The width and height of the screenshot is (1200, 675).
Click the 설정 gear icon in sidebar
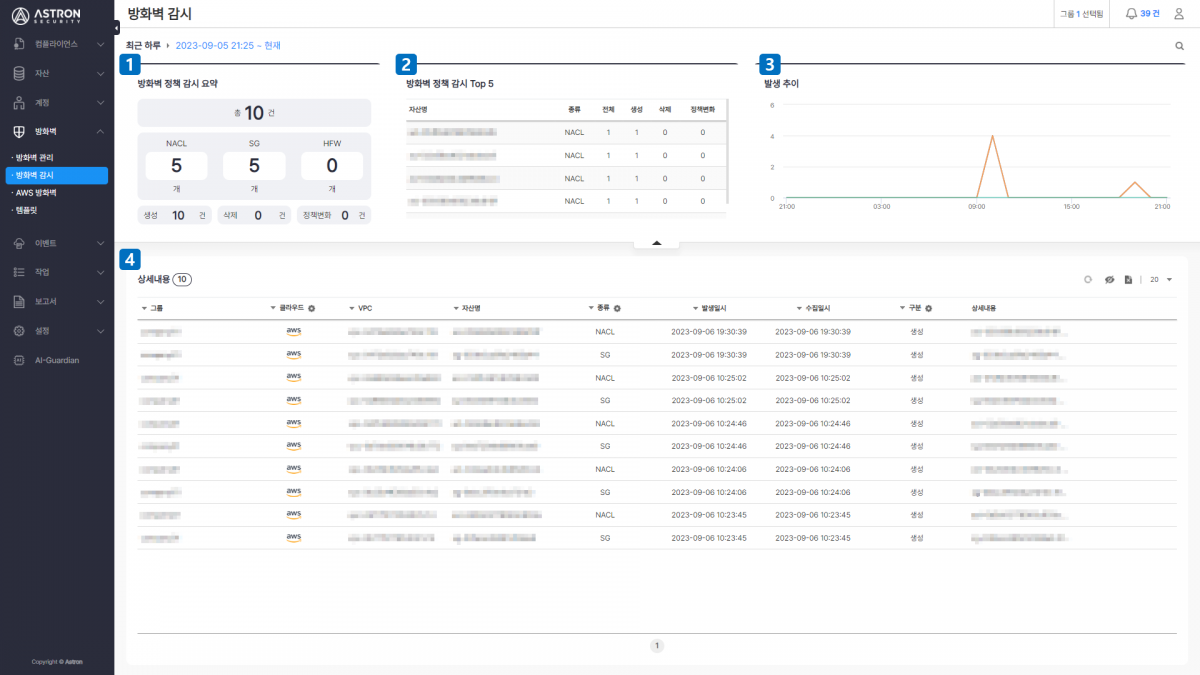pos(19,330)
